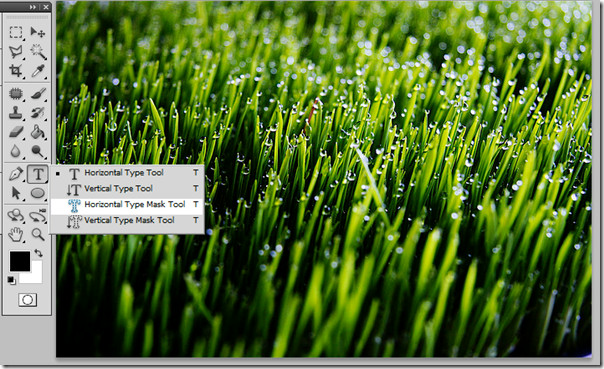The image size is (604, 369).
Task: Select the Eraser tool
Action: [x=16, y=132]
